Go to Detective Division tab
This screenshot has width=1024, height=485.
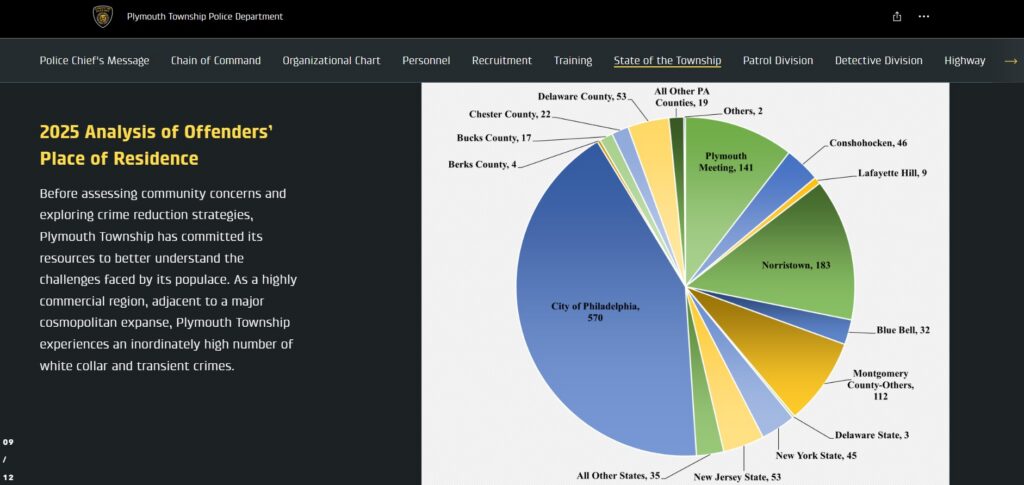(x=879, y=61)
